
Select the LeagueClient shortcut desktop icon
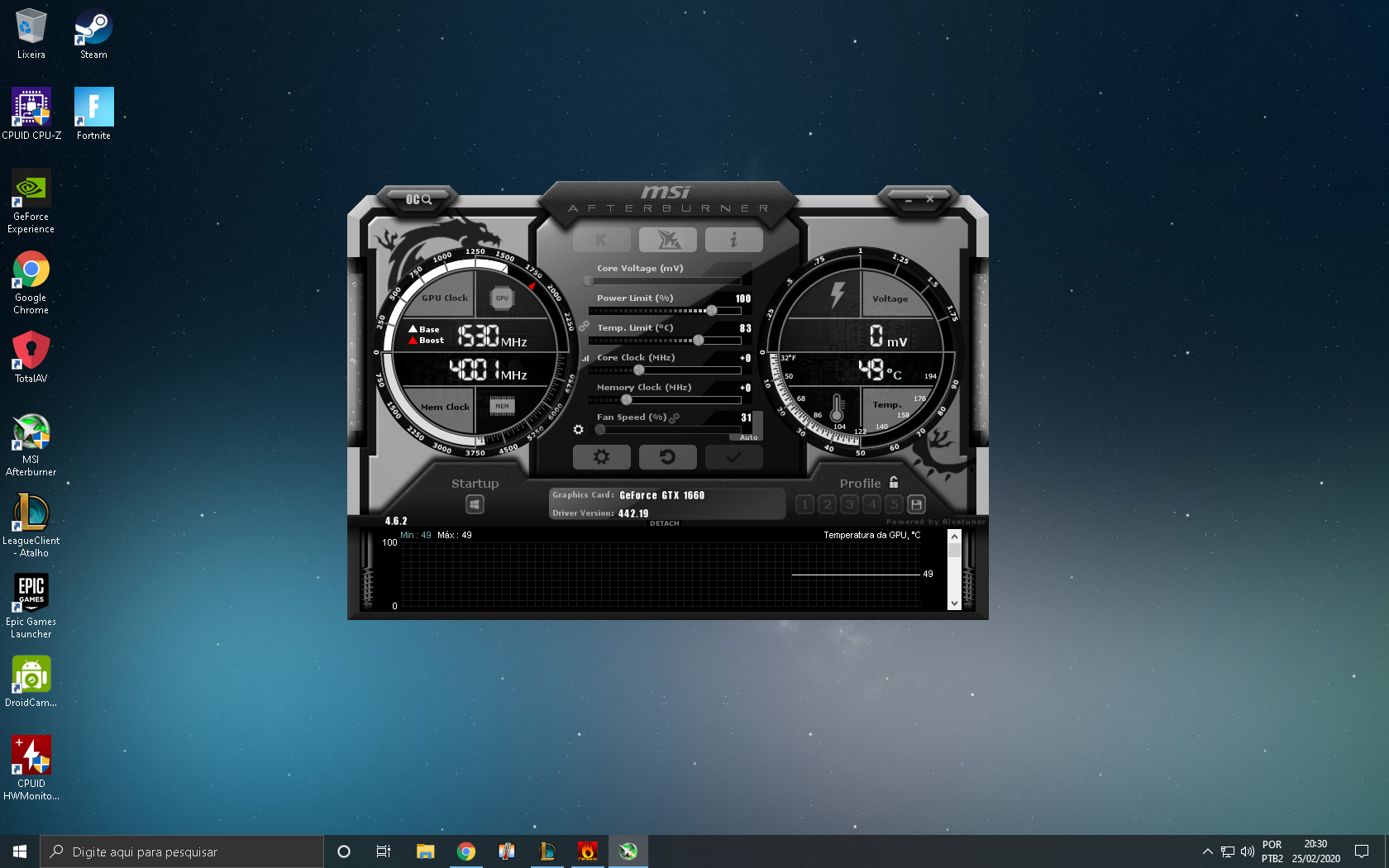click(x=31, y=526)
